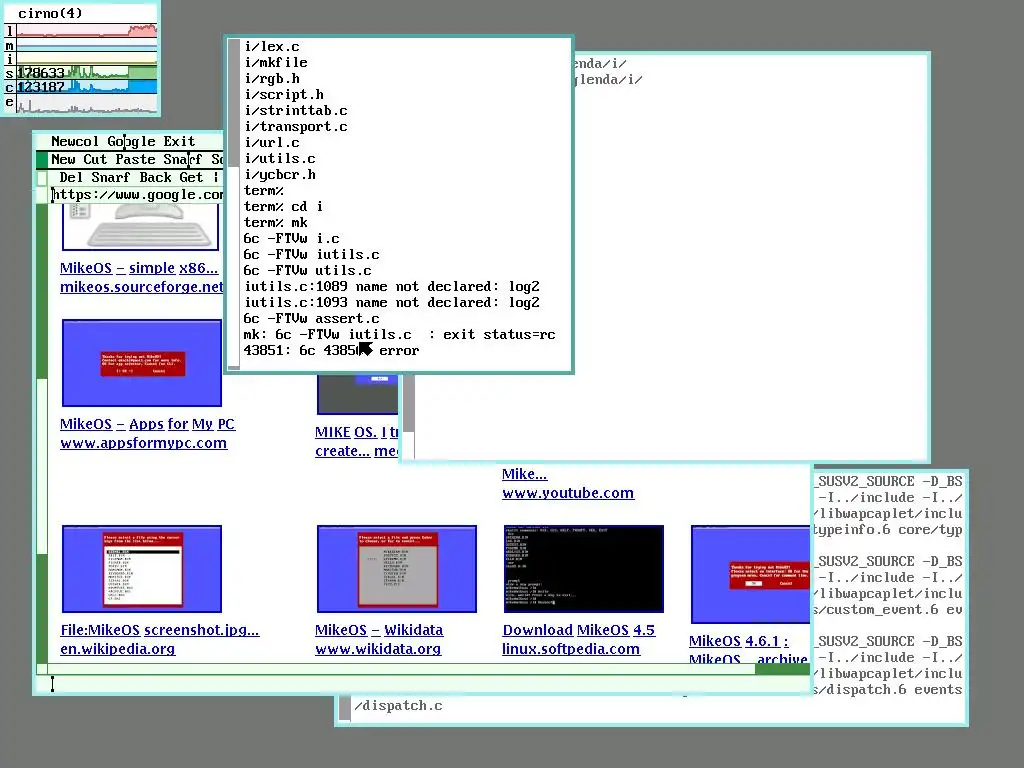The height and width of the screenshot is (768, 1024).
Task: Click thumbnail above 'MikeOS 4.6.1 :'
Action: click(x=750, y=574)
